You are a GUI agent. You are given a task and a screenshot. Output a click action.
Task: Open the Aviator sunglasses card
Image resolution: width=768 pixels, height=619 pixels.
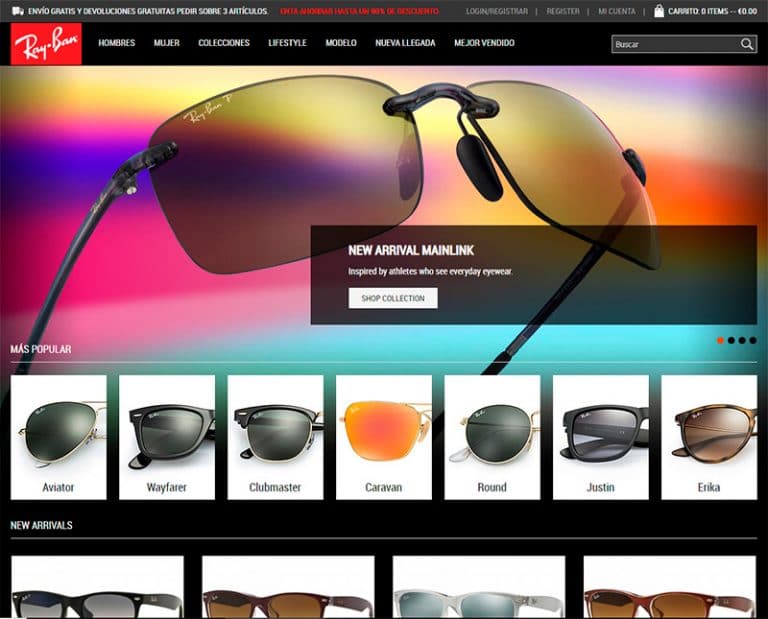[58, 437]
